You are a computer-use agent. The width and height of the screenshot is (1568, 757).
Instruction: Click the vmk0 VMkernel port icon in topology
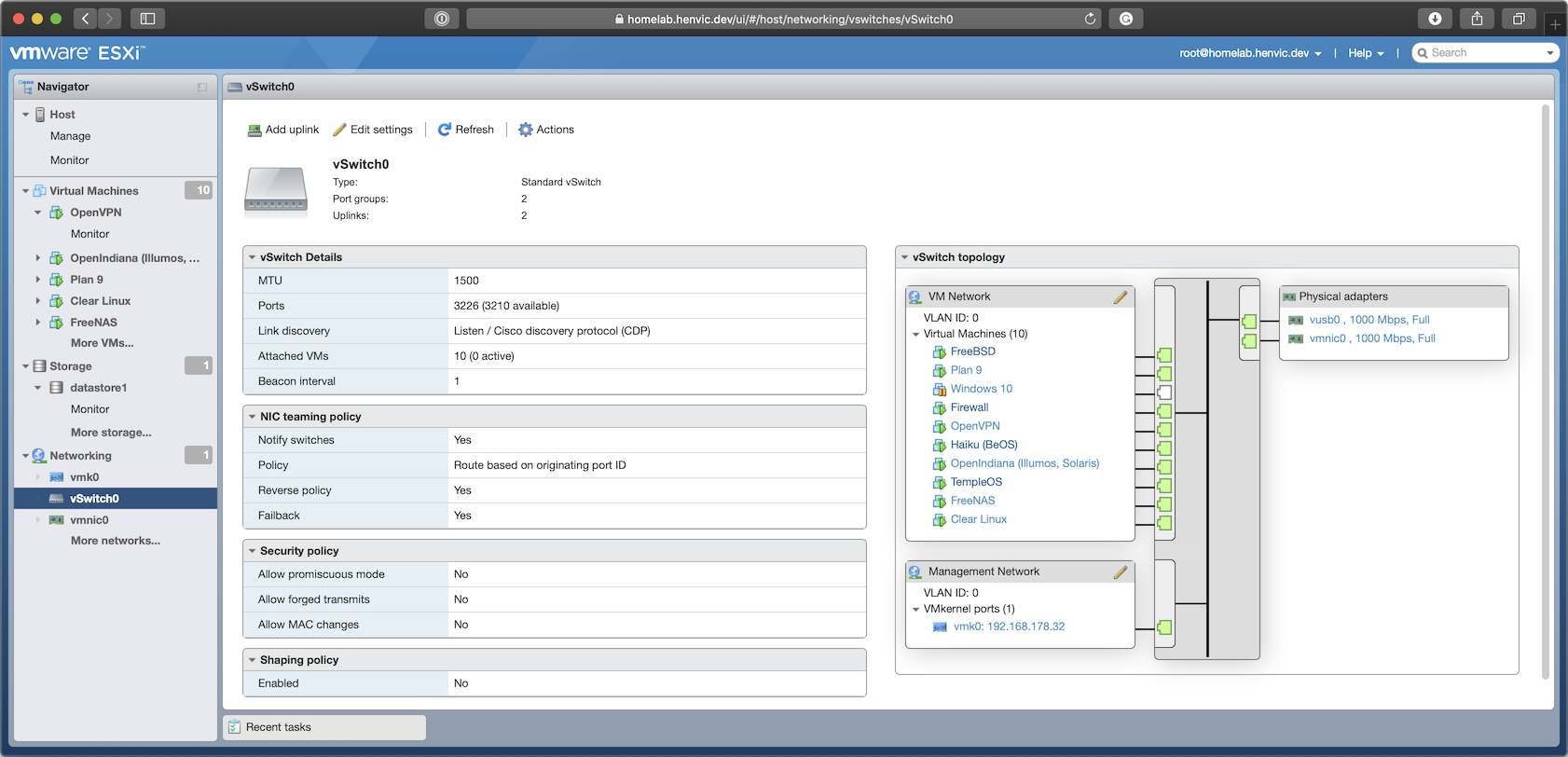tap(940, 627)
